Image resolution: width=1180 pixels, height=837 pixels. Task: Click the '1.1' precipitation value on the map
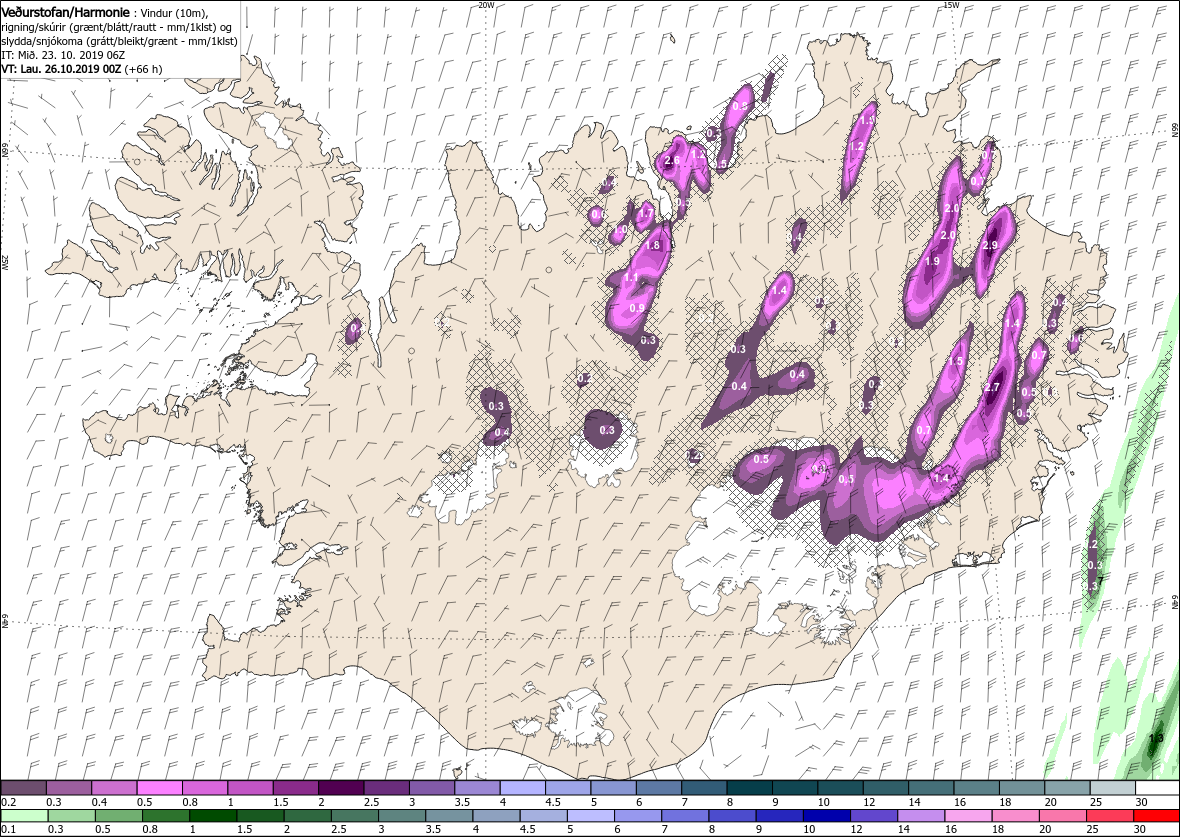tap(631, 278)
